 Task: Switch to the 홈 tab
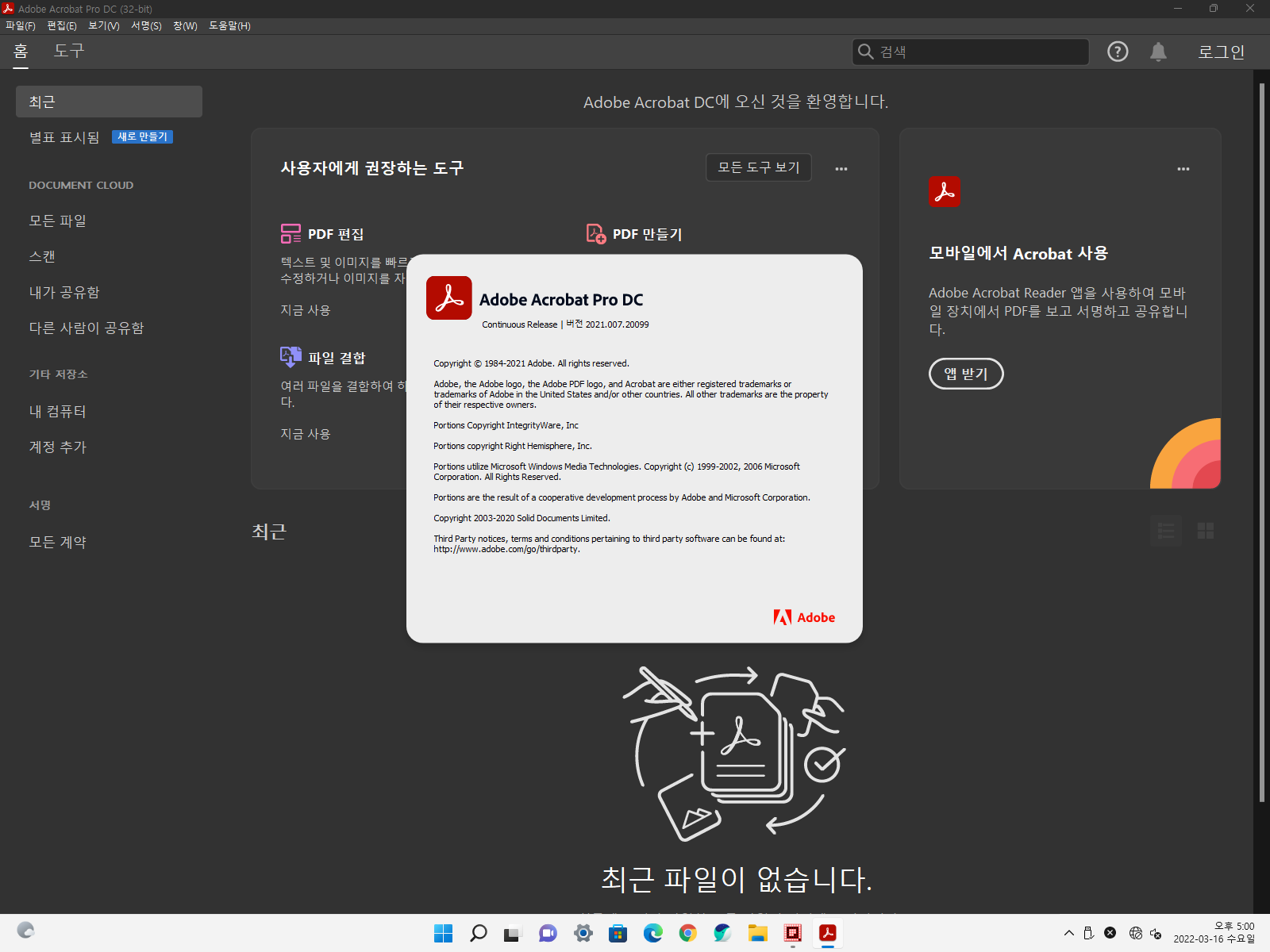(21, 52)
